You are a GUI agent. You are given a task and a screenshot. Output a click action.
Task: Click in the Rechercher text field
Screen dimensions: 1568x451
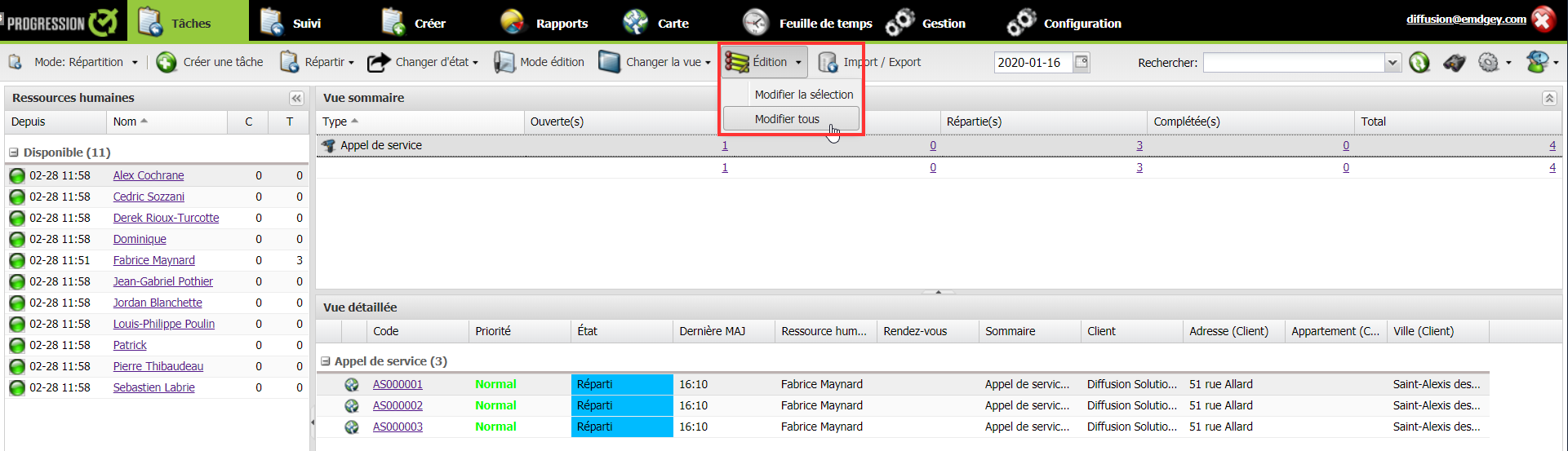1293,63
